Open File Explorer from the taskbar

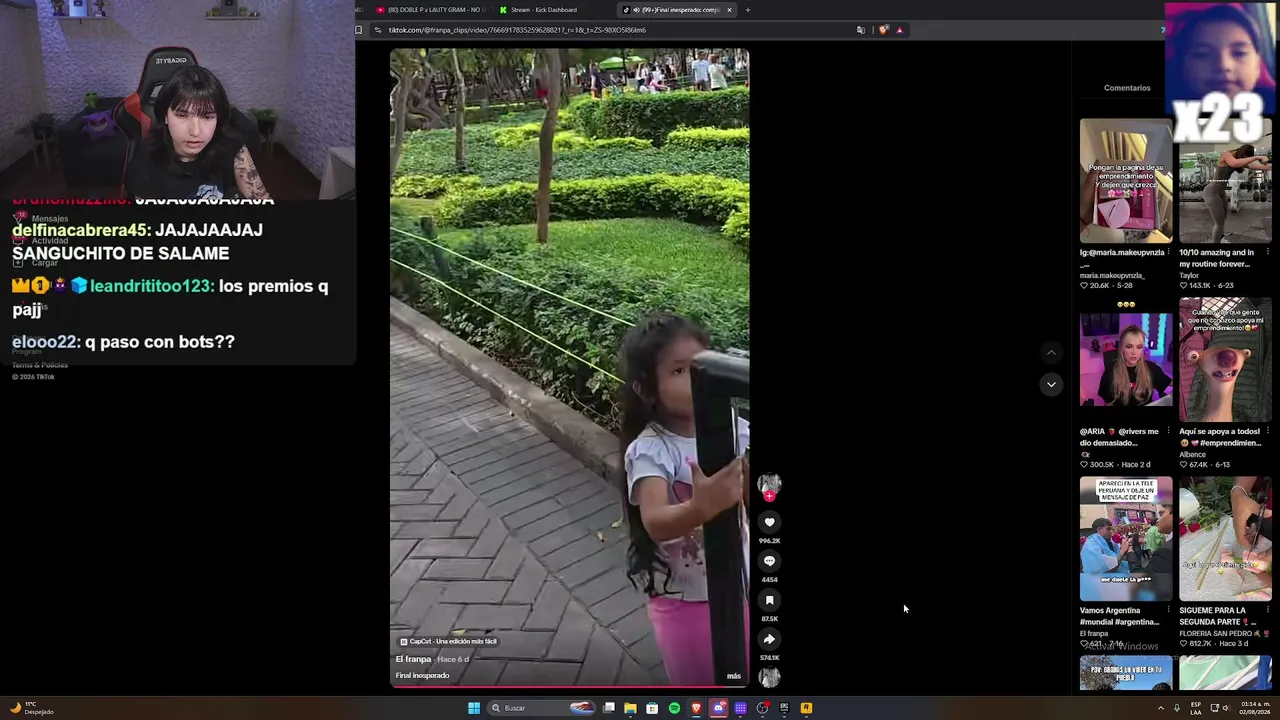tap(630, 708)
